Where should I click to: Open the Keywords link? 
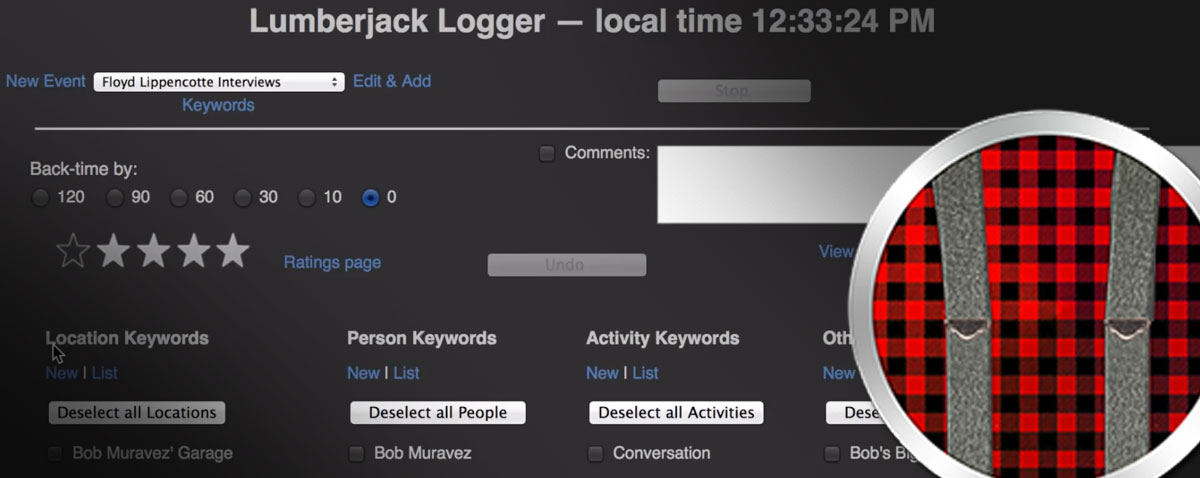(x=218, y=105)
